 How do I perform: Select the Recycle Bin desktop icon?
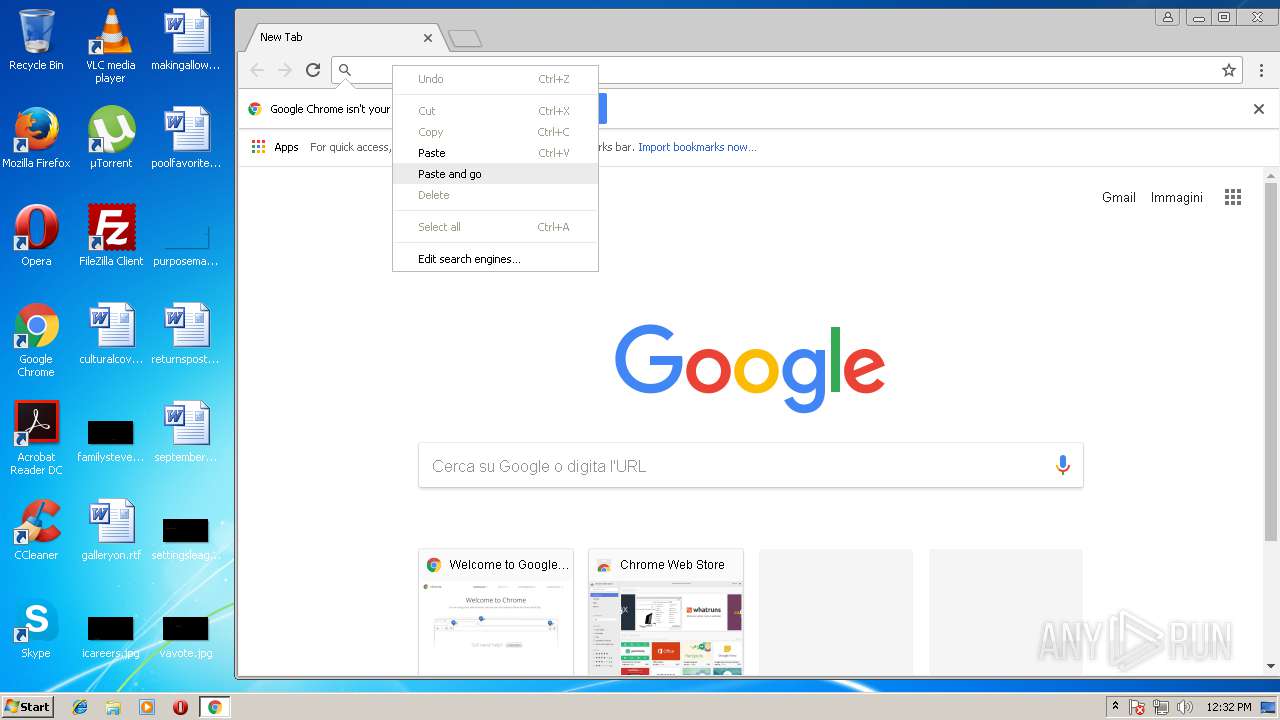[x=36, y=40]
